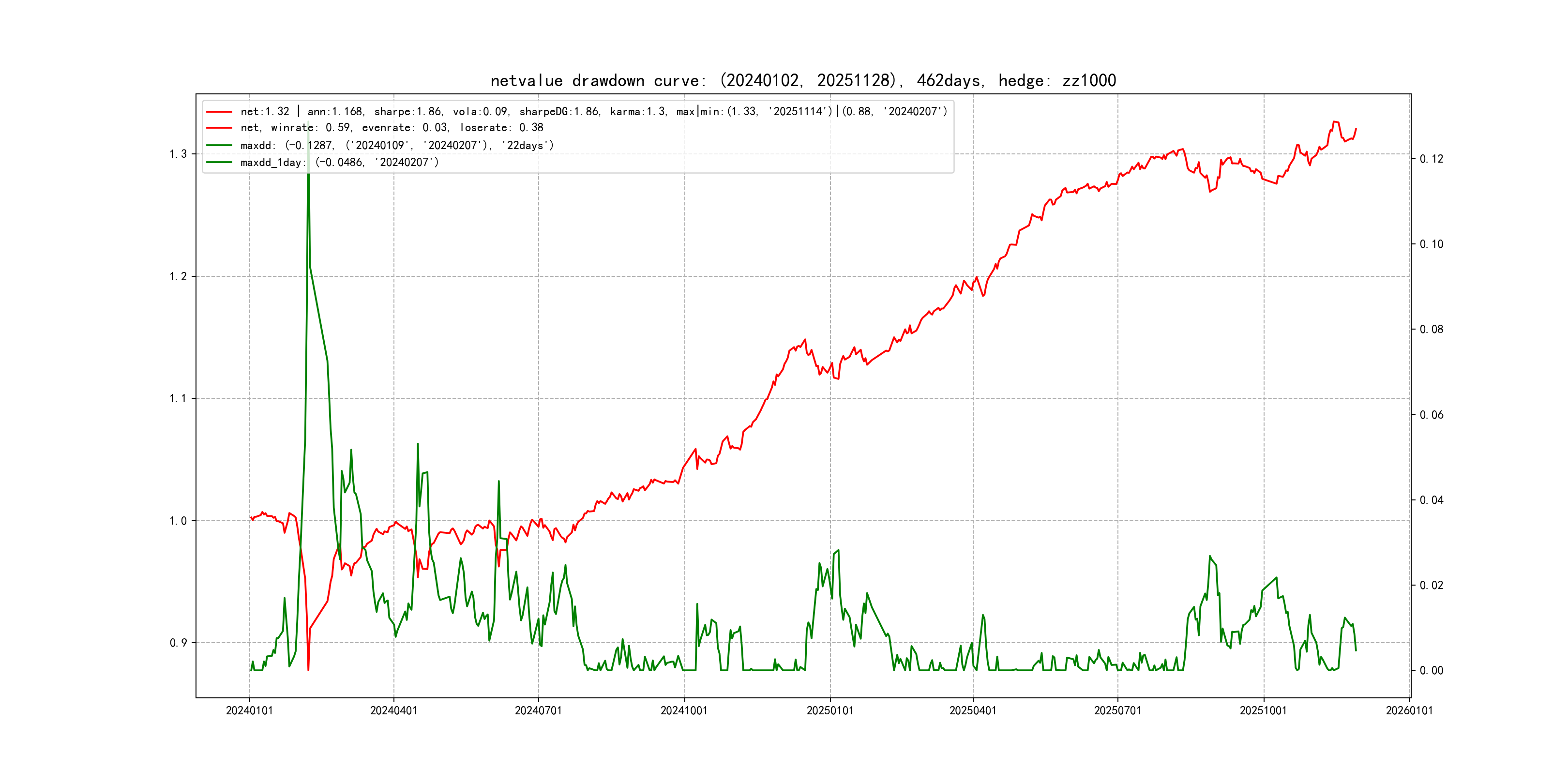Click the green swatch for maxdd_1day legend entry
Viewport: 1568px width, 784px height.
[x=219, y=163]
